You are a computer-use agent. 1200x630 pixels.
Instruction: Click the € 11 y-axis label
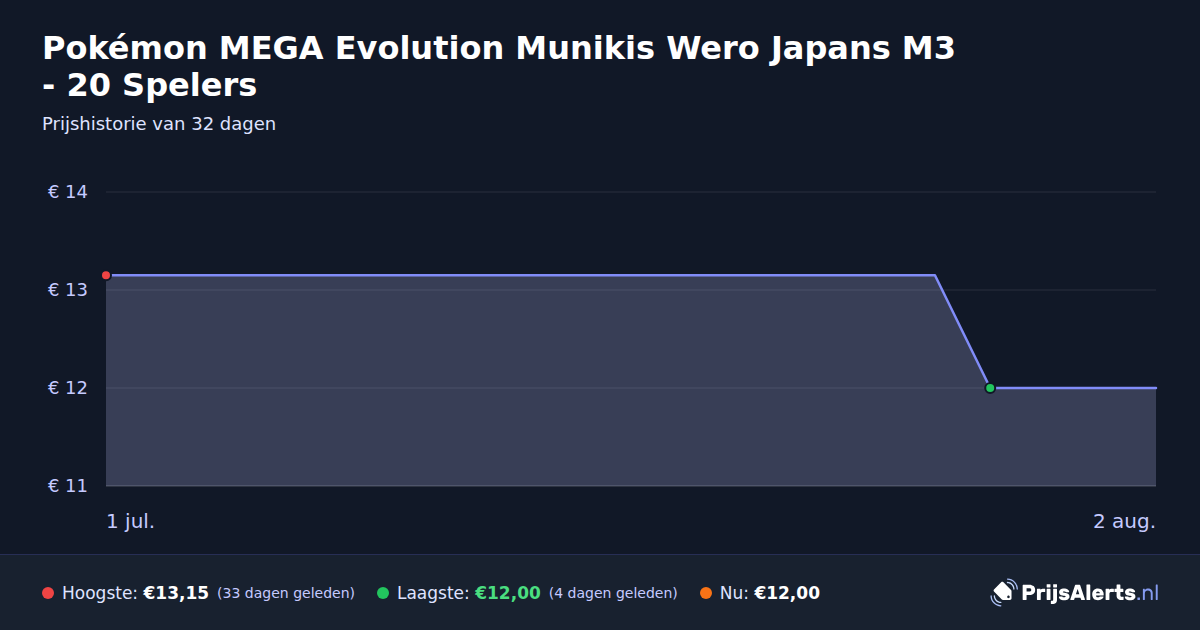(68, 486)
